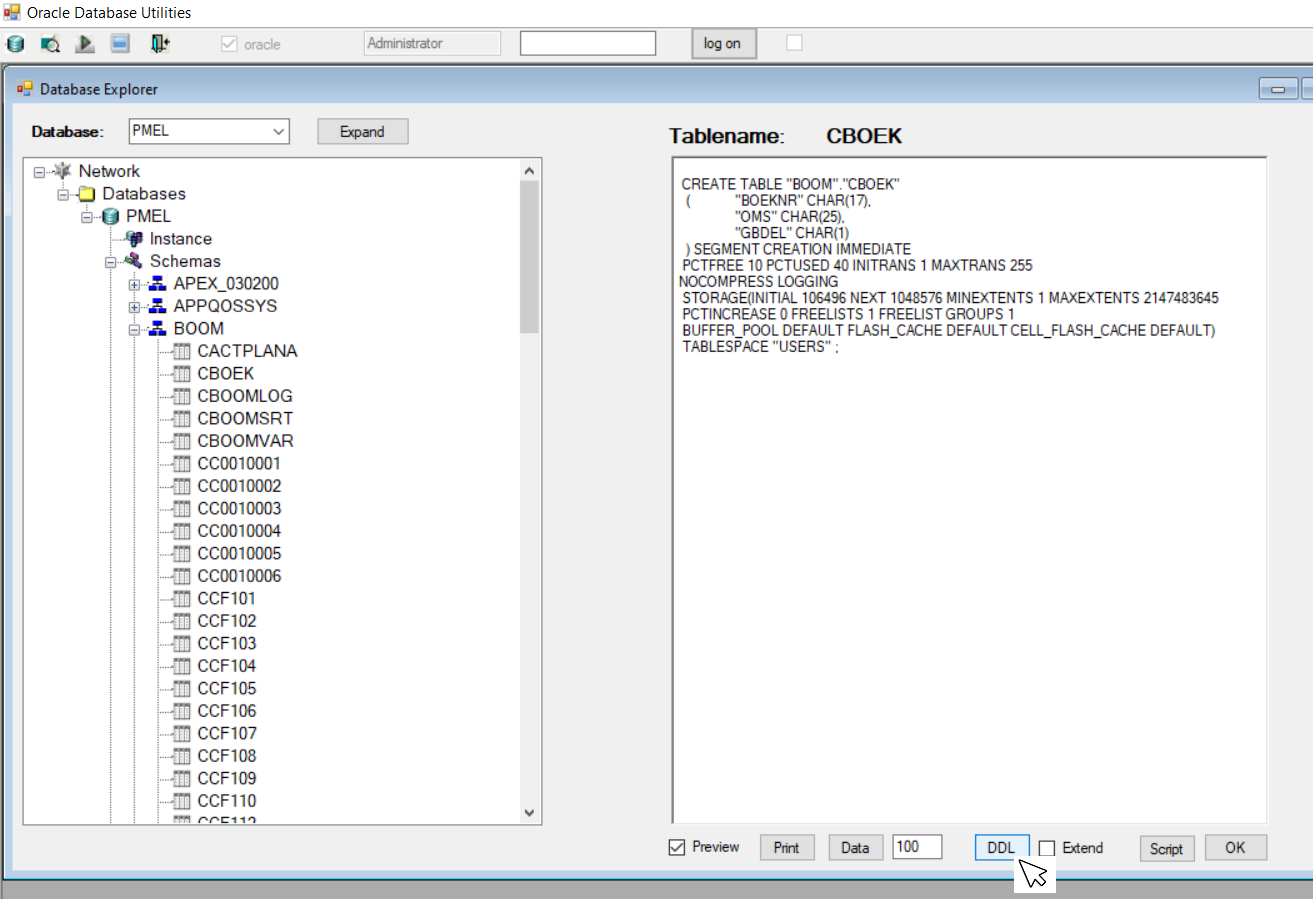
Task: Select the CCF106 table row
Action: tap(227, 711)
